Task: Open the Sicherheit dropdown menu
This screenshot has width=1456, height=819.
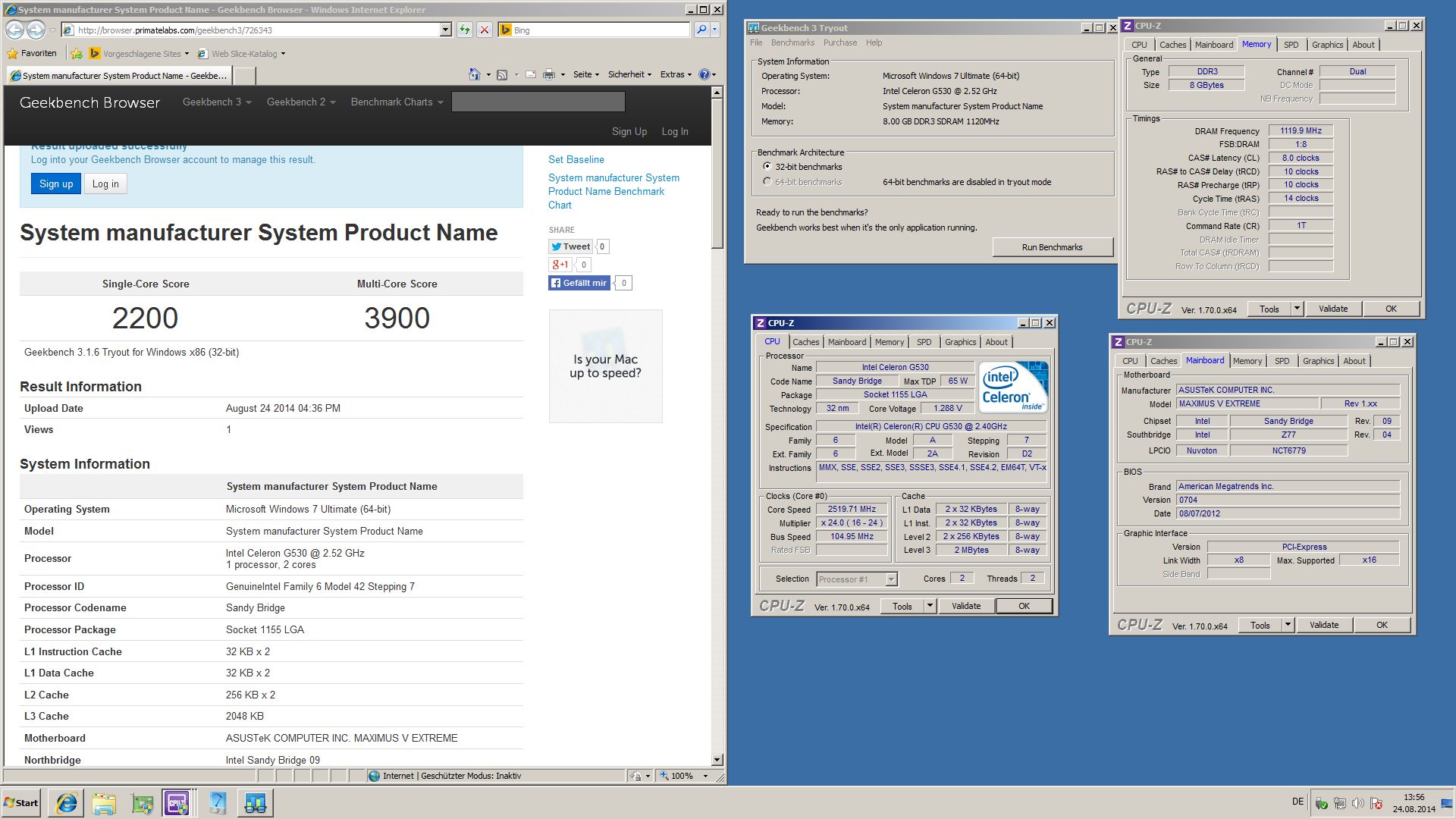Action: [x=630, y=74]
